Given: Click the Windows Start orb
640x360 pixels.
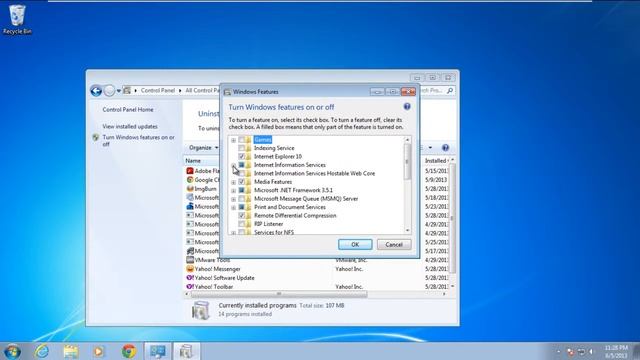Looking at the screenshot, I should point(12,351).
